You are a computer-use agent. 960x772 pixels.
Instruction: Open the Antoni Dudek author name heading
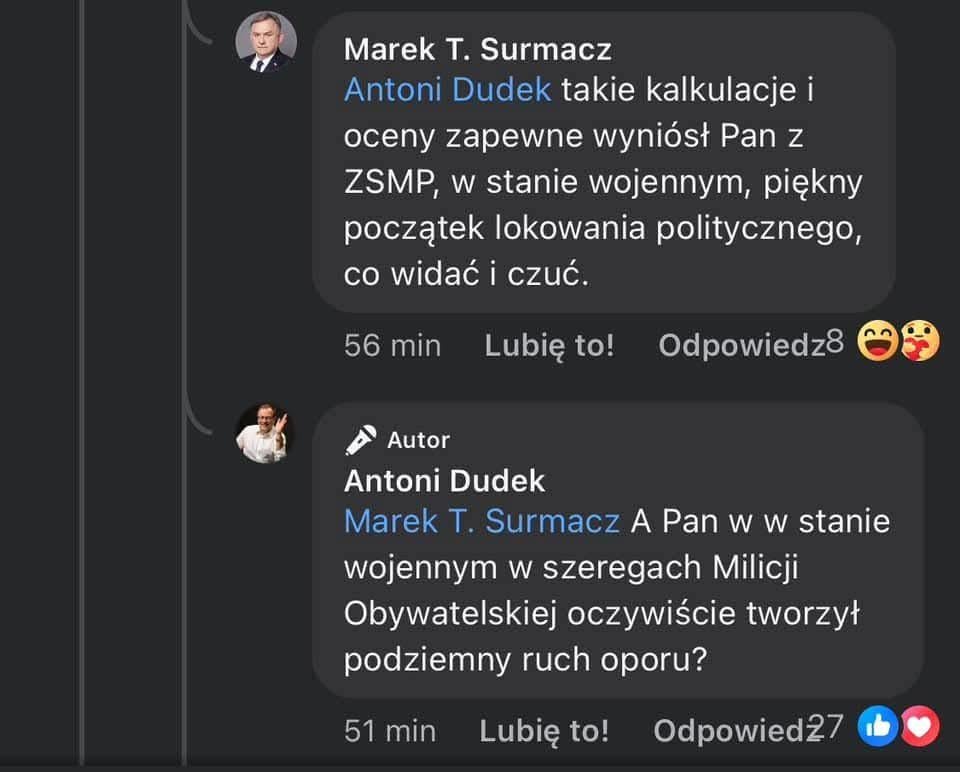(444, 481)
